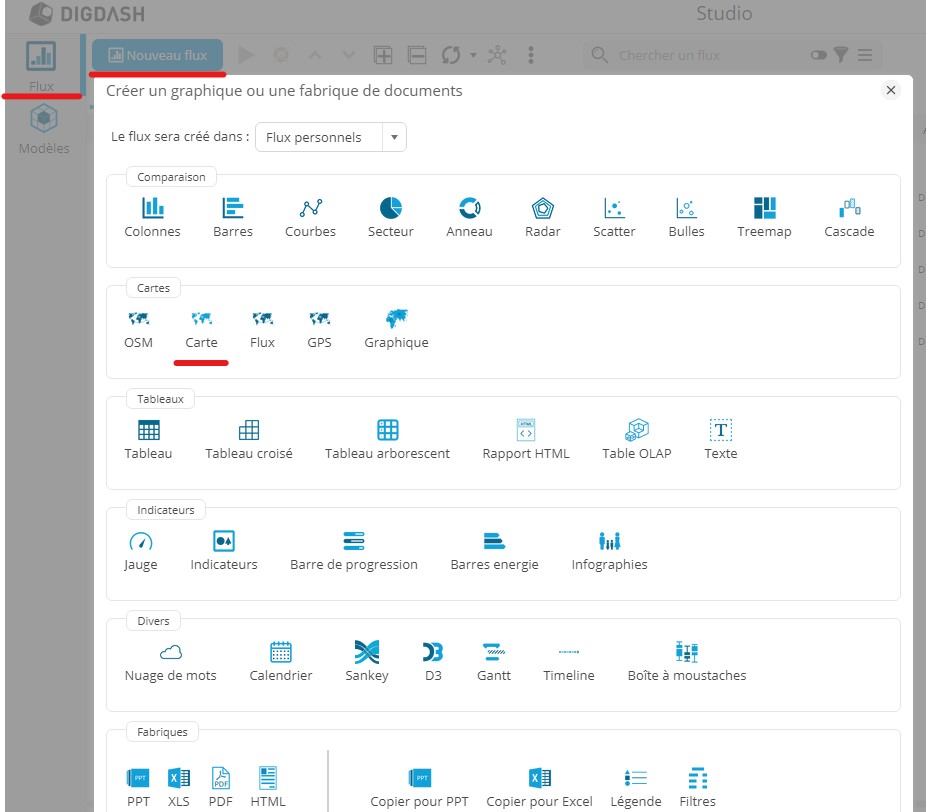Viewport: 926px width, 812px height.
Task: Select Boîte à moustaches chart
Action: pyautogui.click(x=686, y=662)
